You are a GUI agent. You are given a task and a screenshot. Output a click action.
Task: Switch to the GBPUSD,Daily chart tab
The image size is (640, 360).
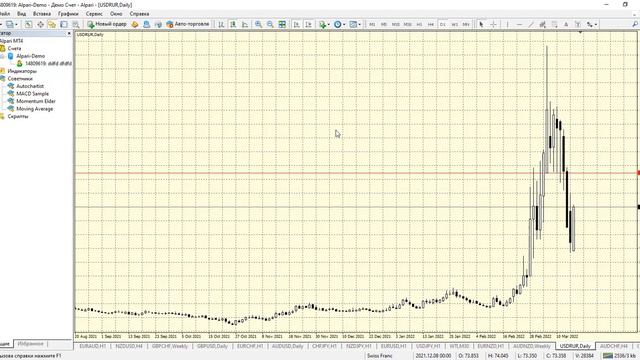point(212,346)
